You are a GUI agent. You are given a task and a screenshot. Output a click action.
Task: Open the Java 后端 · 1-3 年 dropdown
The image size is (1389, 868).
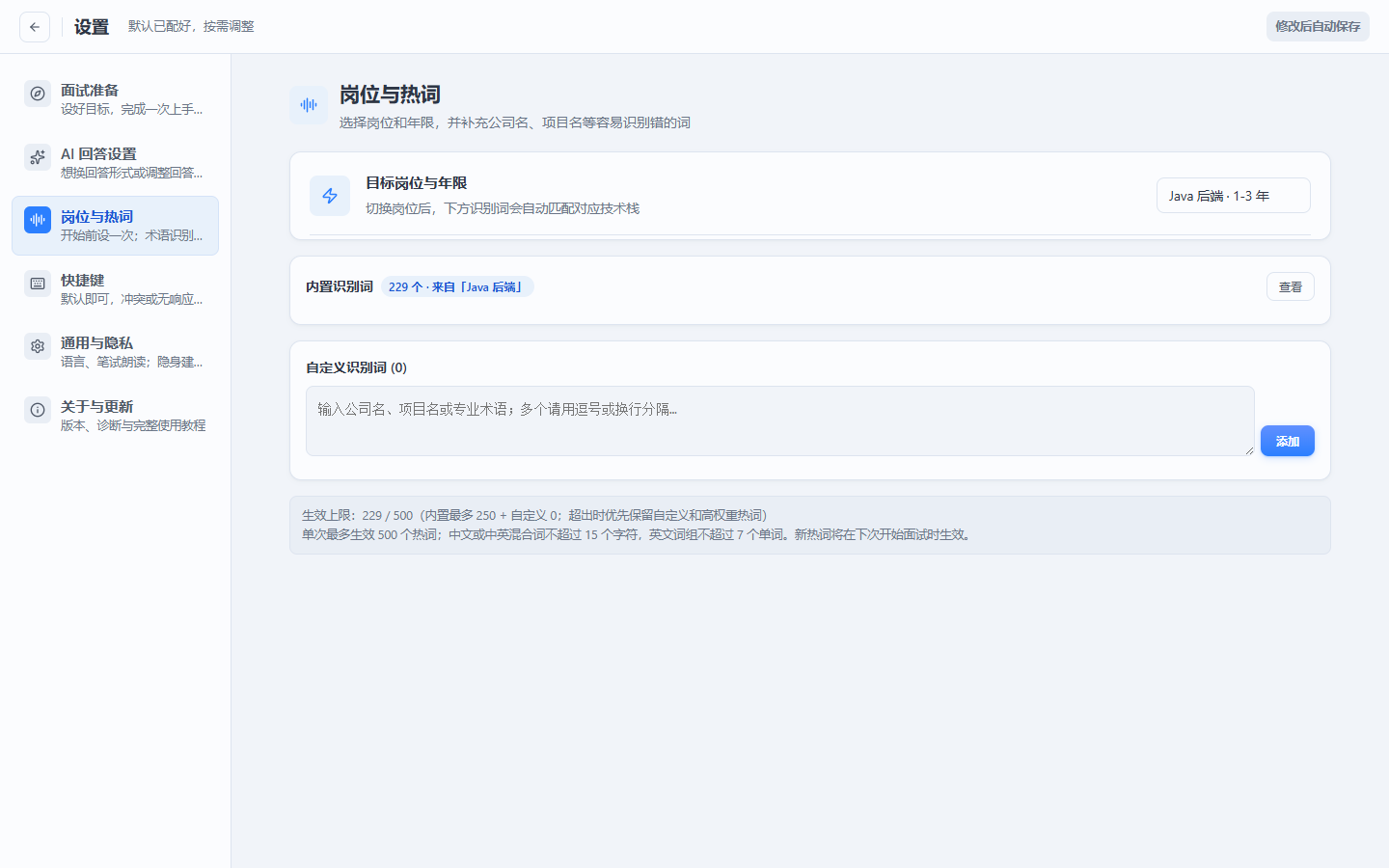click(1234, 196)
